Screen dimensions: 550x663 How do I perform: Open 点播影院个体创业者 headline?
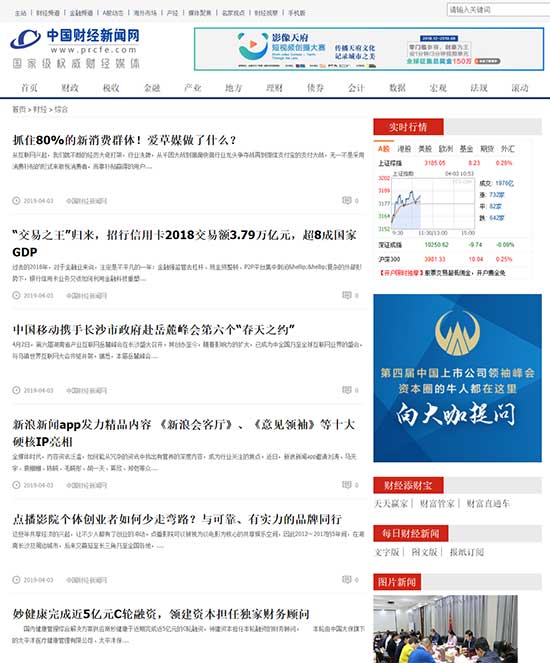pyautogui.click(x=177, y=519)
